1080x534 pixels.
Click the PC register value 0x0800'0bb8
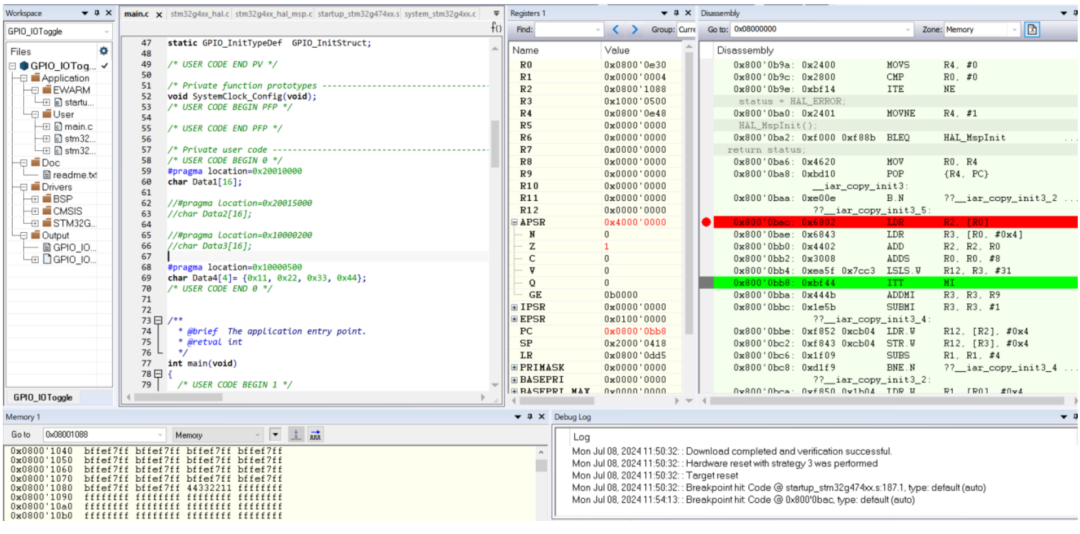(633, 331)
